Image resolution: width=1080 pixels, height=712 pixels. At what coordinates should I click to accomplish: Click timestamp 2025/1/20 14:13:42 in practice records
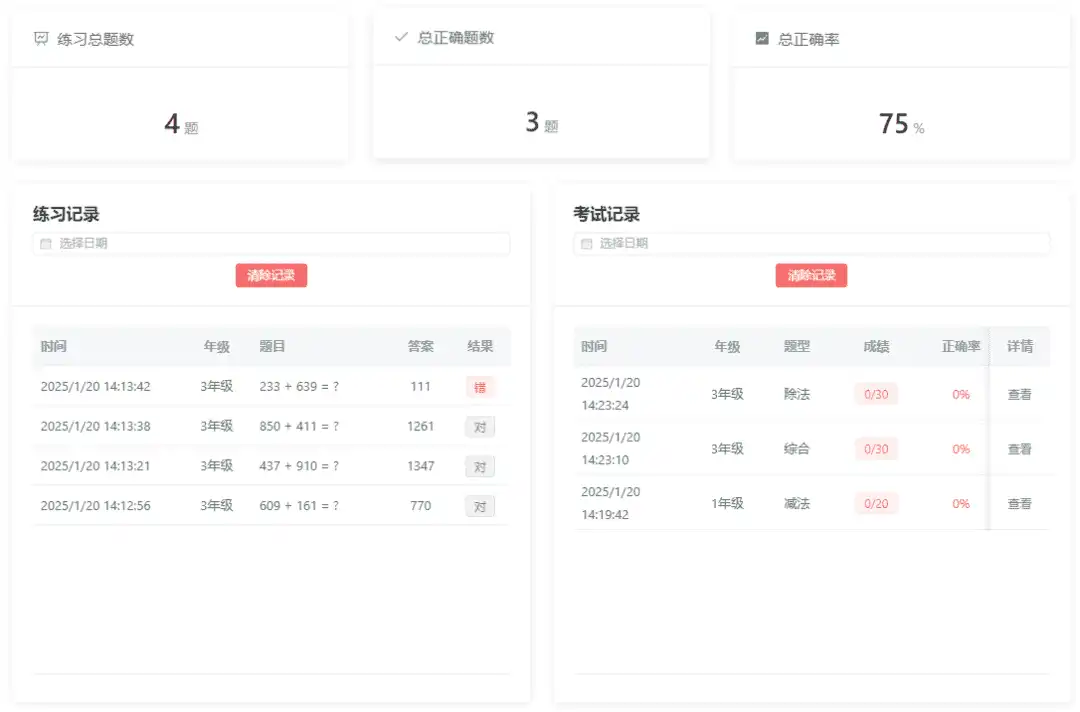click(95, 386)
